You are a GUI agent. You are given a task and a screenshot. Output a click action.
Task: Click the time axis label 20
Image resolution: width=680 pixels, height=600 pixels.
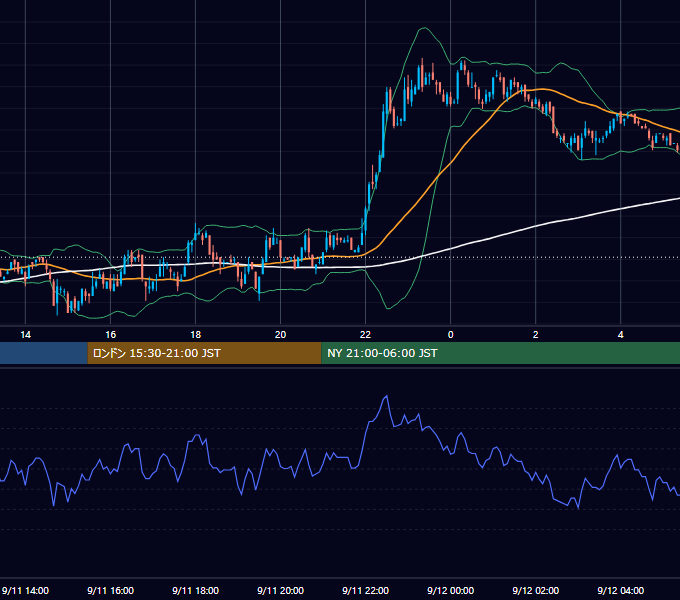click(281, 335)
